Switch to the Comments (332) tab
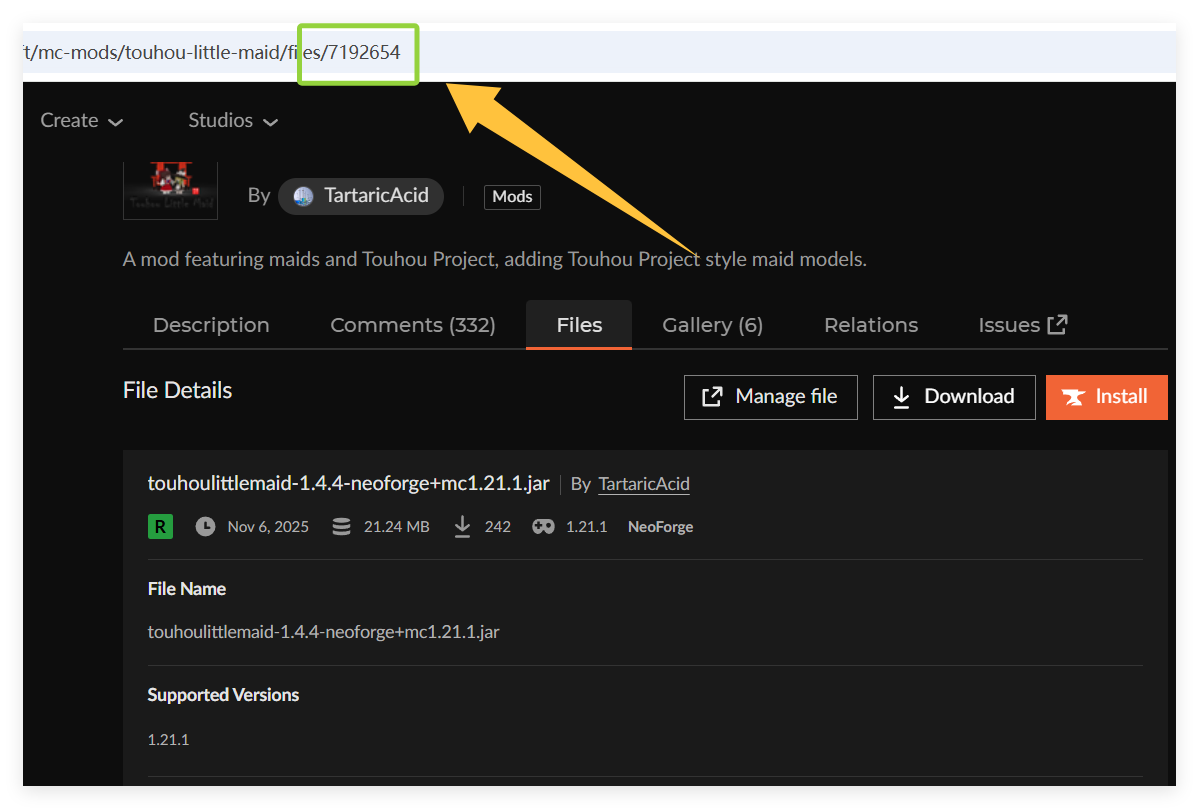Image resolution: width=1199 pixels, height=809 pixels. point(413,325)
